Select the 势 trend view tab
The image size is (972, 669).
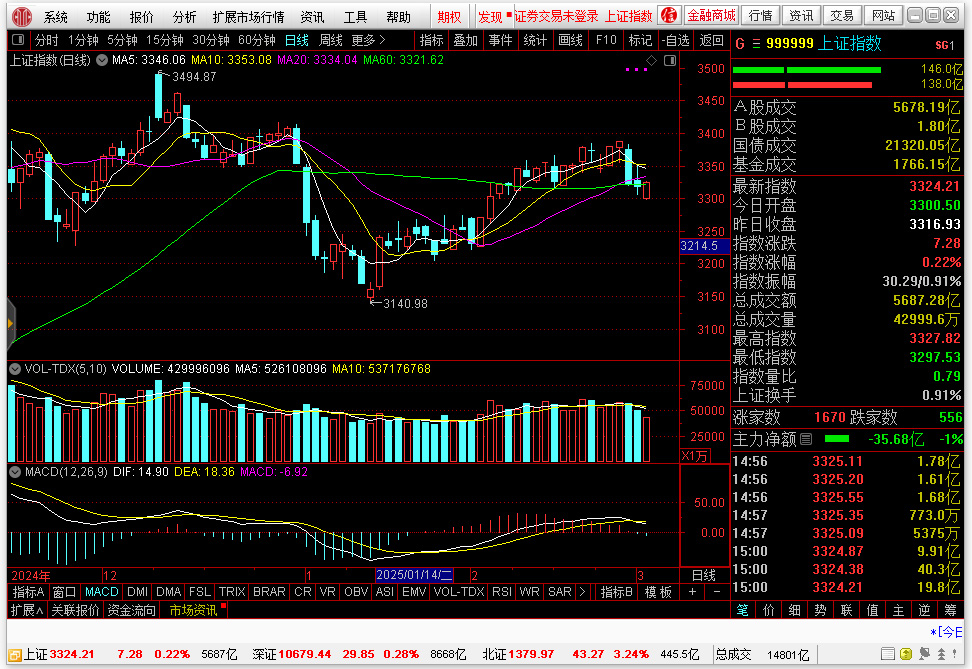click(821, 610)
